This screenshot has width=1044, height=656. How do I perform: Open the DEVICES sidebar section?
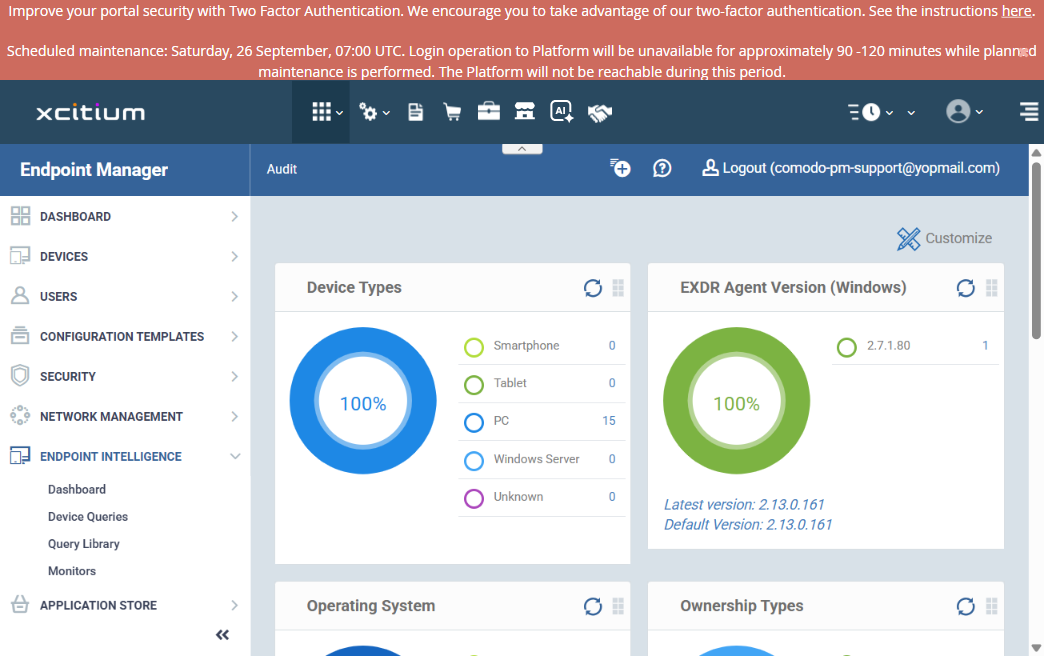coord(125,256)
